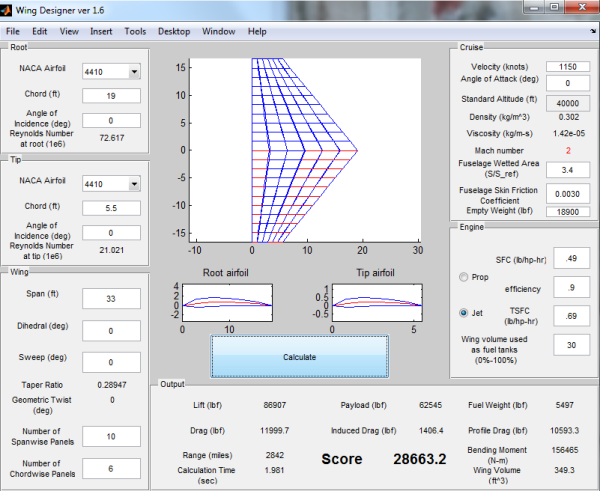Image resolution: width=600 pixels, height=491 pixels.
Task: Click the Desktop menu item
Action: click(173, 31)
